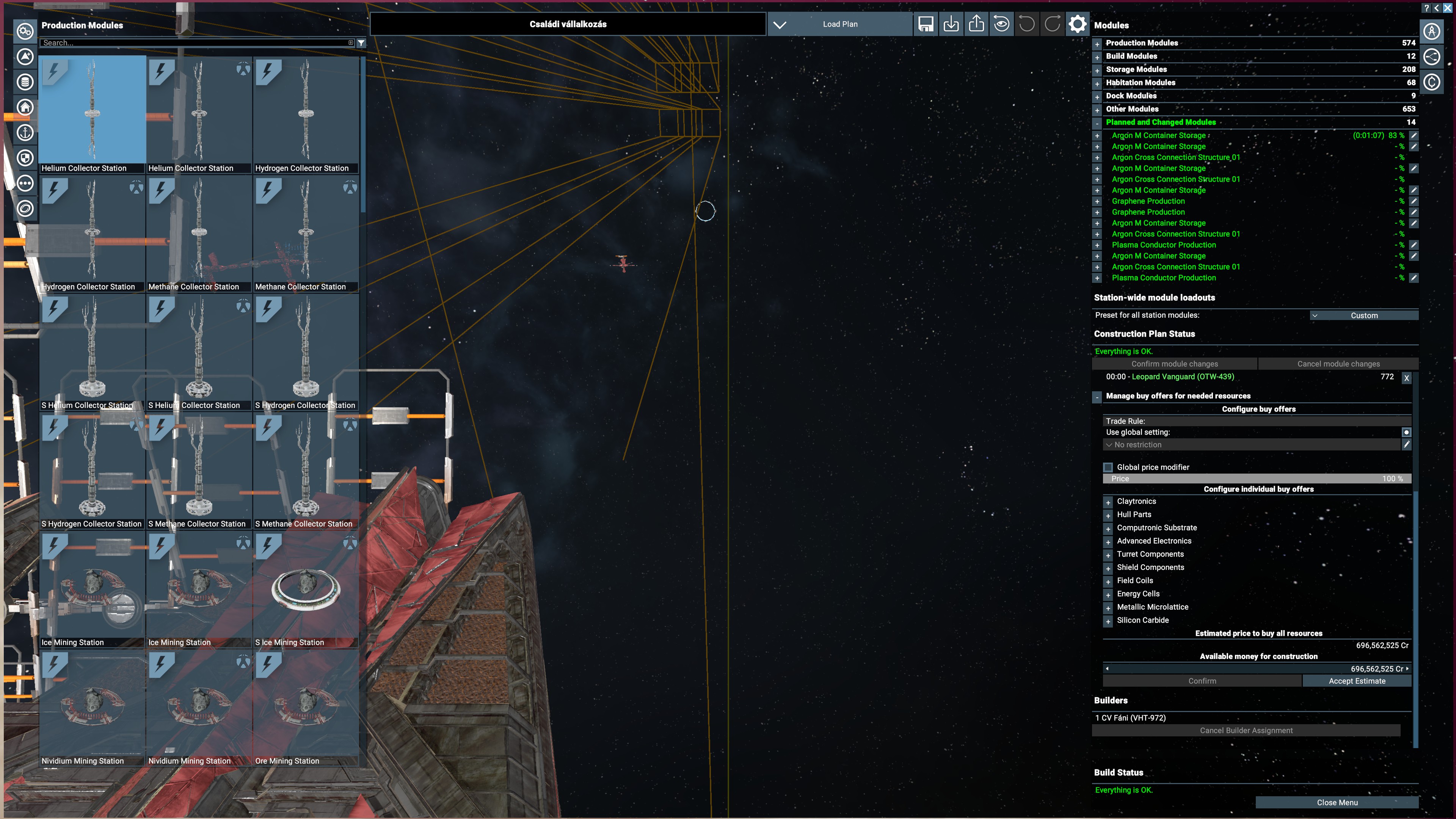Viewport: 1456px width, 819px height.
Task: Select the middle circular icon on the right sidebar
Action: pos(1432,57)
